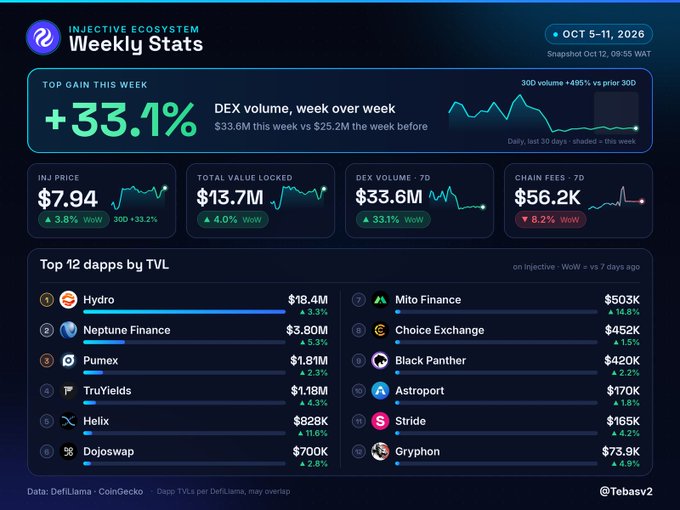Click Gryphon's $73.9K TVL value
The image size is (680, 510).
(621, 451)
